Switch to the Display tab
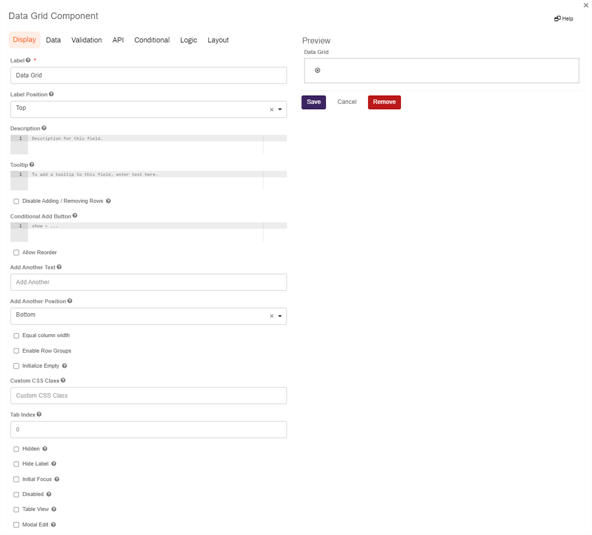 [25, 40]
